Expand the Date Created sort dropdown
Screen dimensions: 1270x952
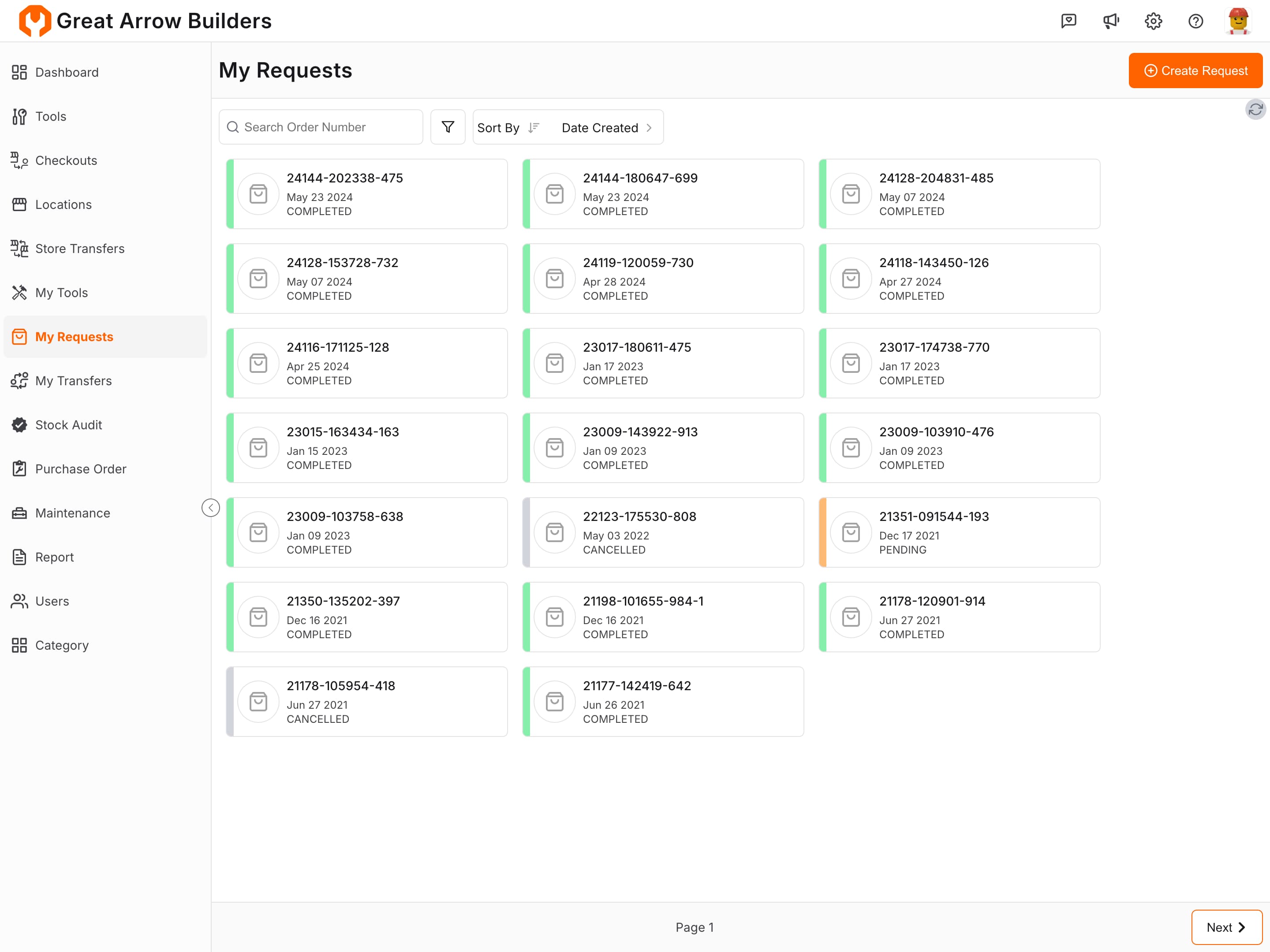pos(606,127)
